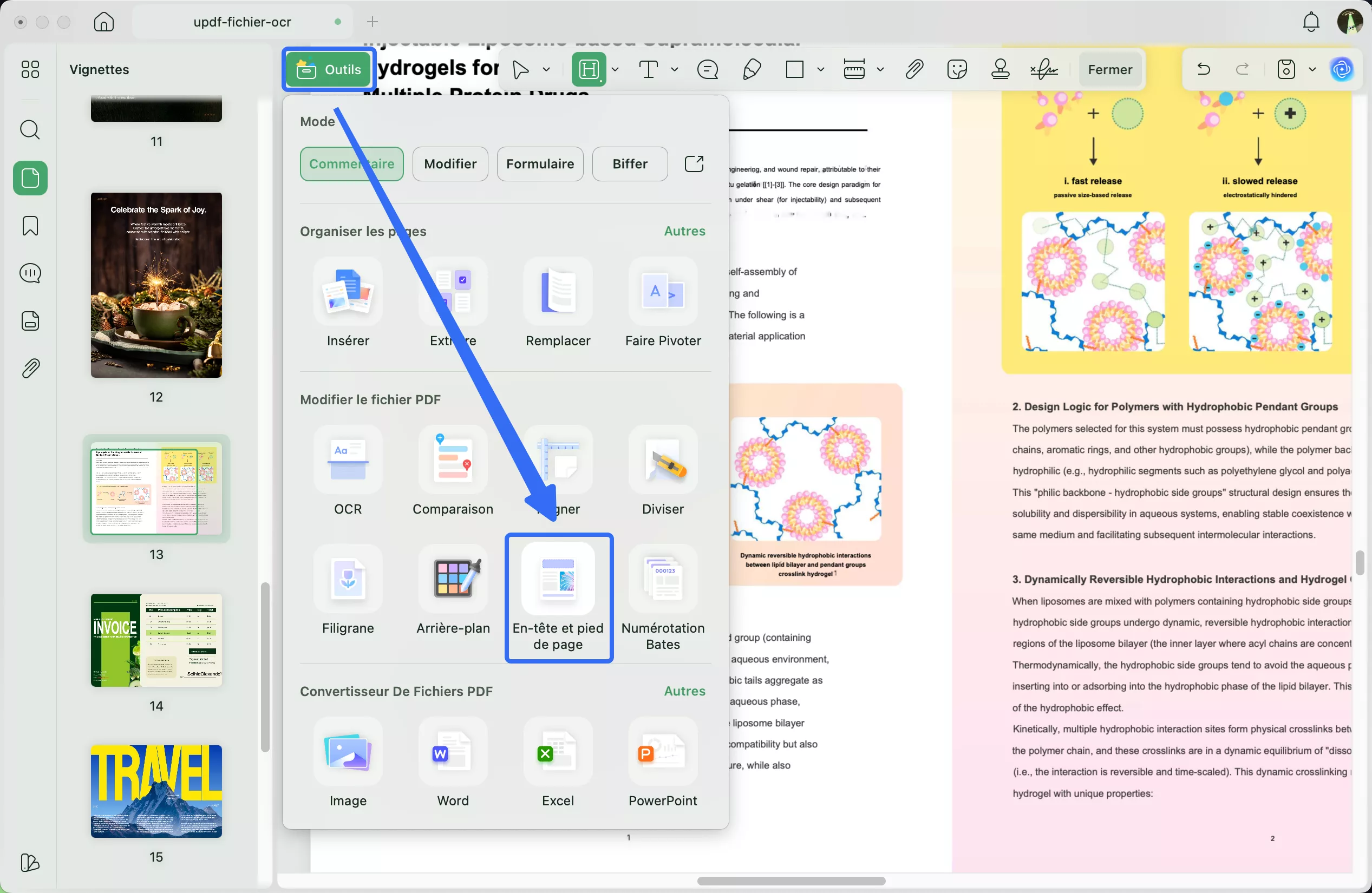This screenshot has width=1372, height=893.
Task: Expand the shape tool dropdown
Action: click(x=821, y=69)
